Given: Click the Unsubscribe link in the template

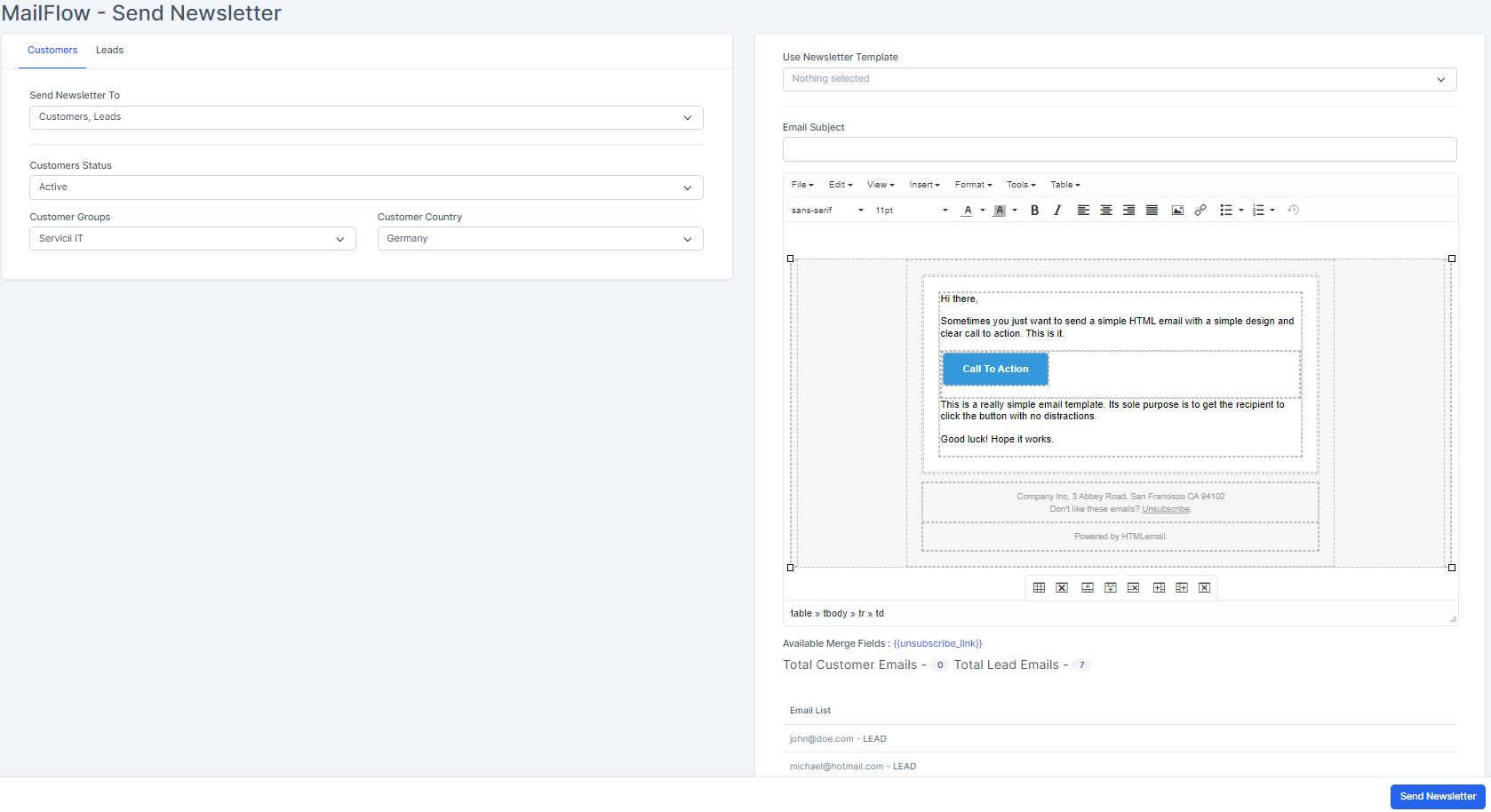Looking at the screenshot, I should 1165,508.
